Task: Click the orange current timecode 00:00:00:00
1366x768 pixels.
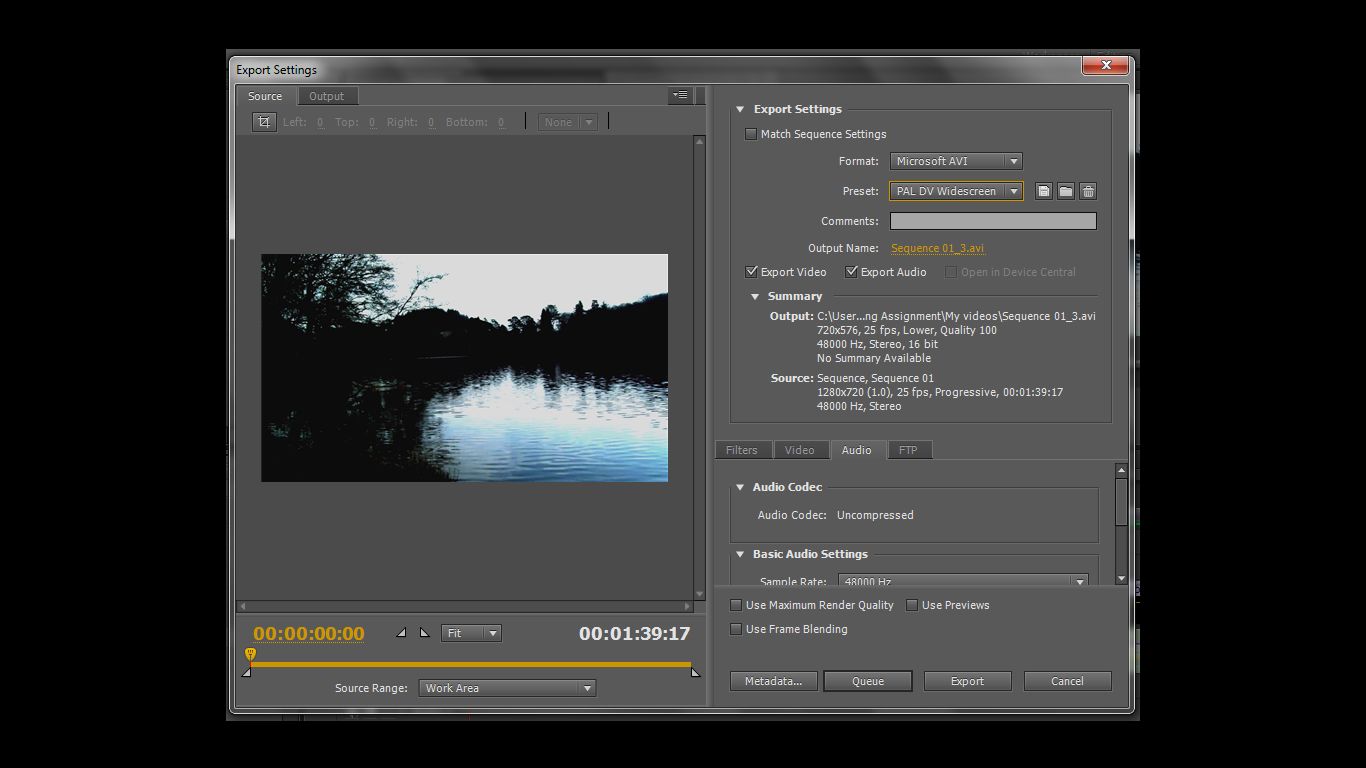Action: click(x=309, y=633)
